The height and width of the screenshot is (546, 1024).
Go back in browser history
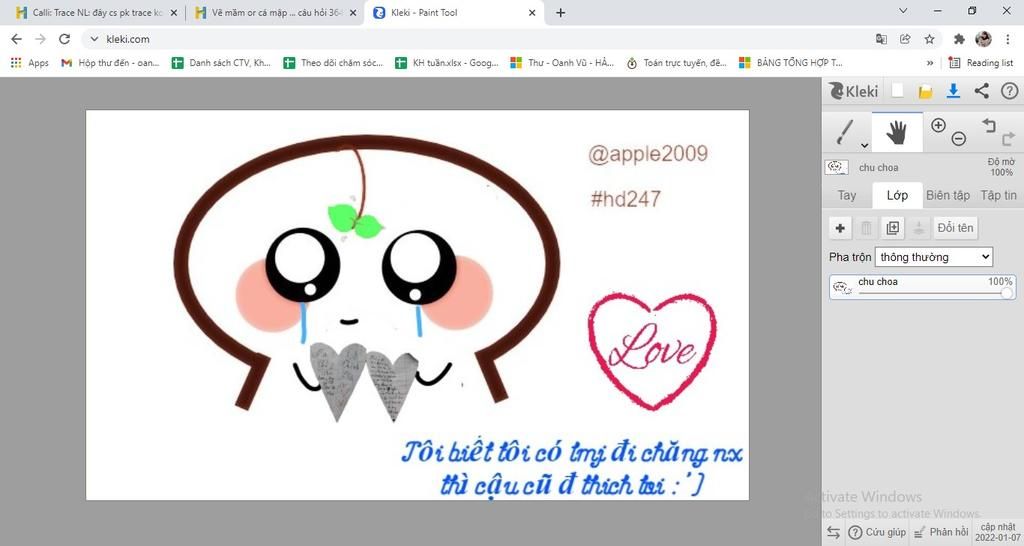coord(16,39)
